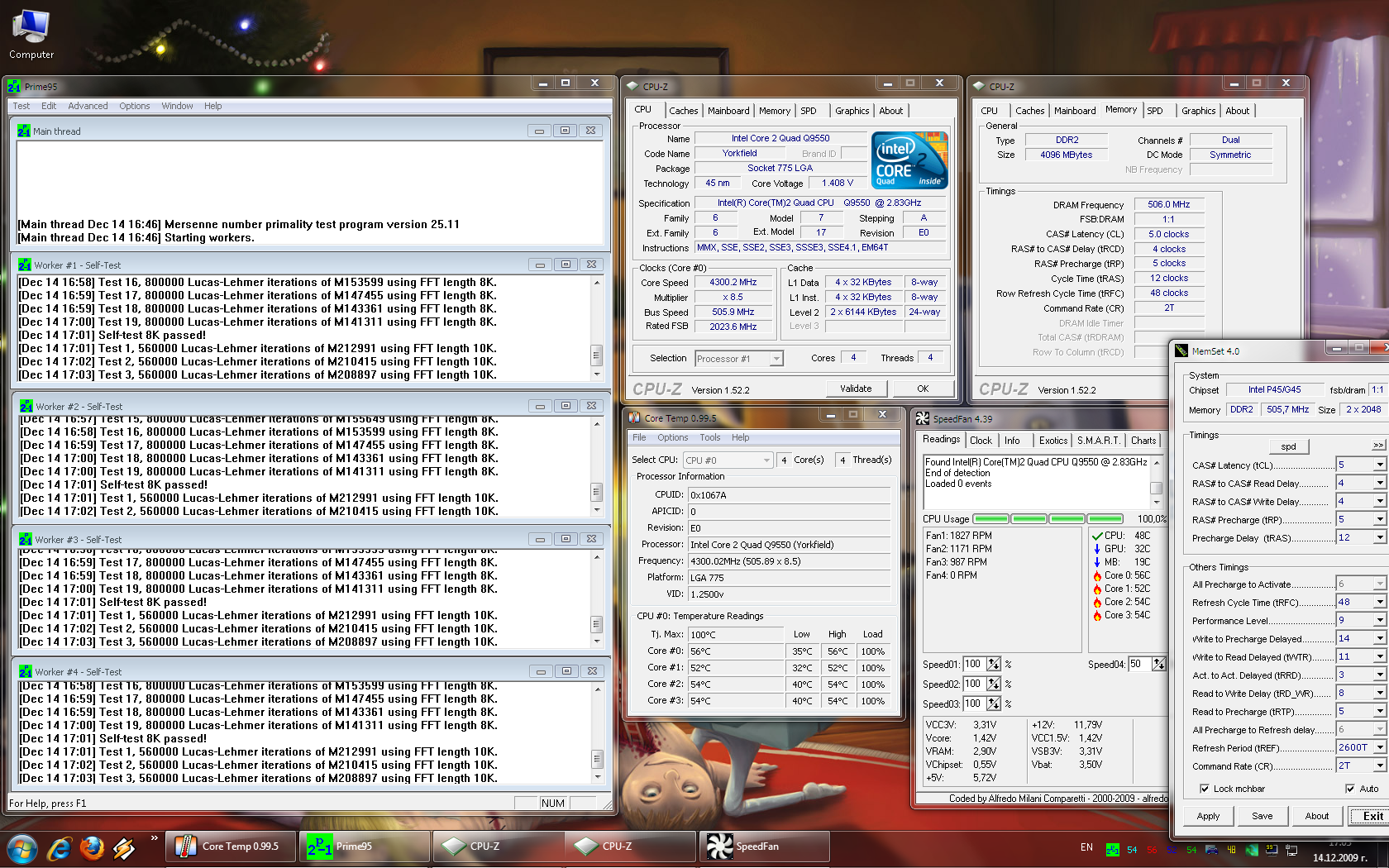1389x868 pixels.
Task: Open the Test menu in Prime95
Action: pos(21,106)
